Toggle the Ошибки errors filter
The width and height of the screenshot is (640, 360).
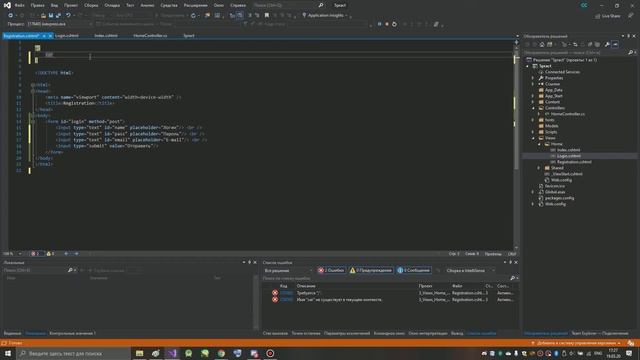(x=331, y=270)
